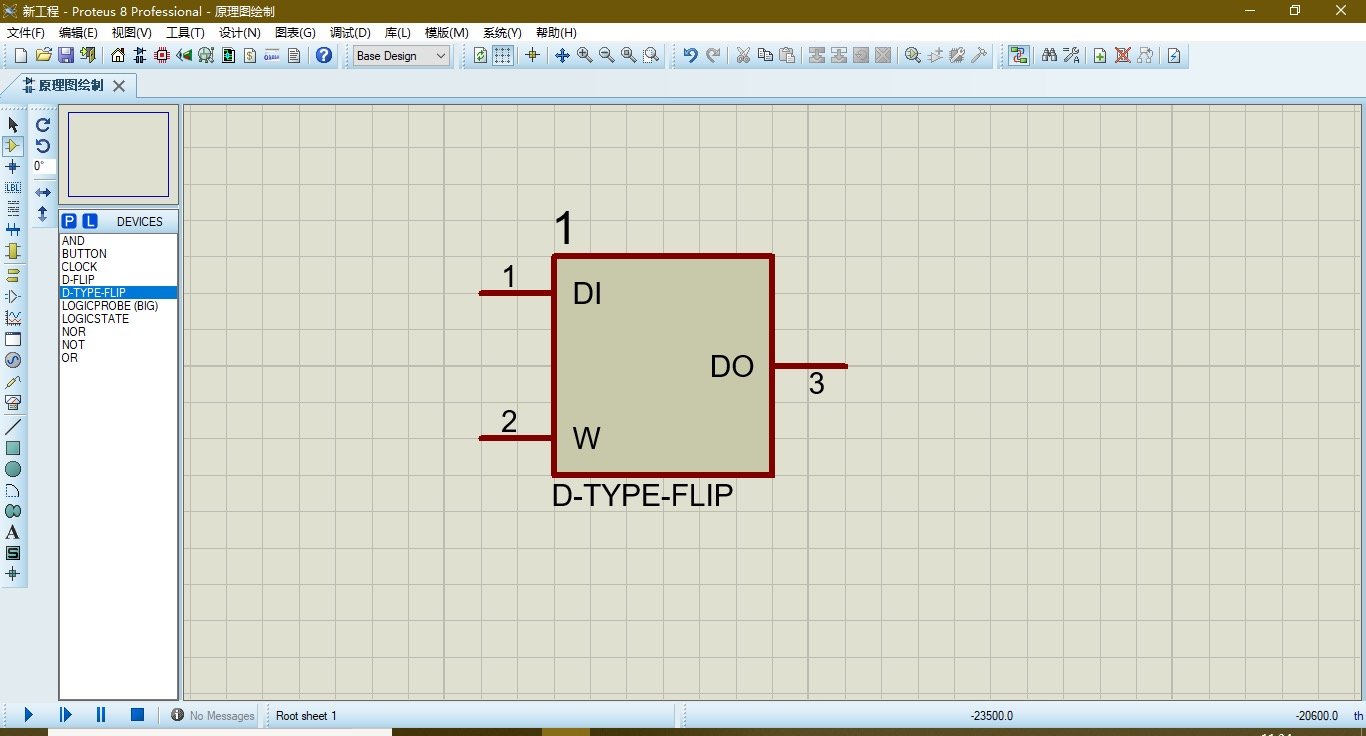Open Search and Tag binoculars icon
Screen dimensions: 1366x736
coord(1049,56)
